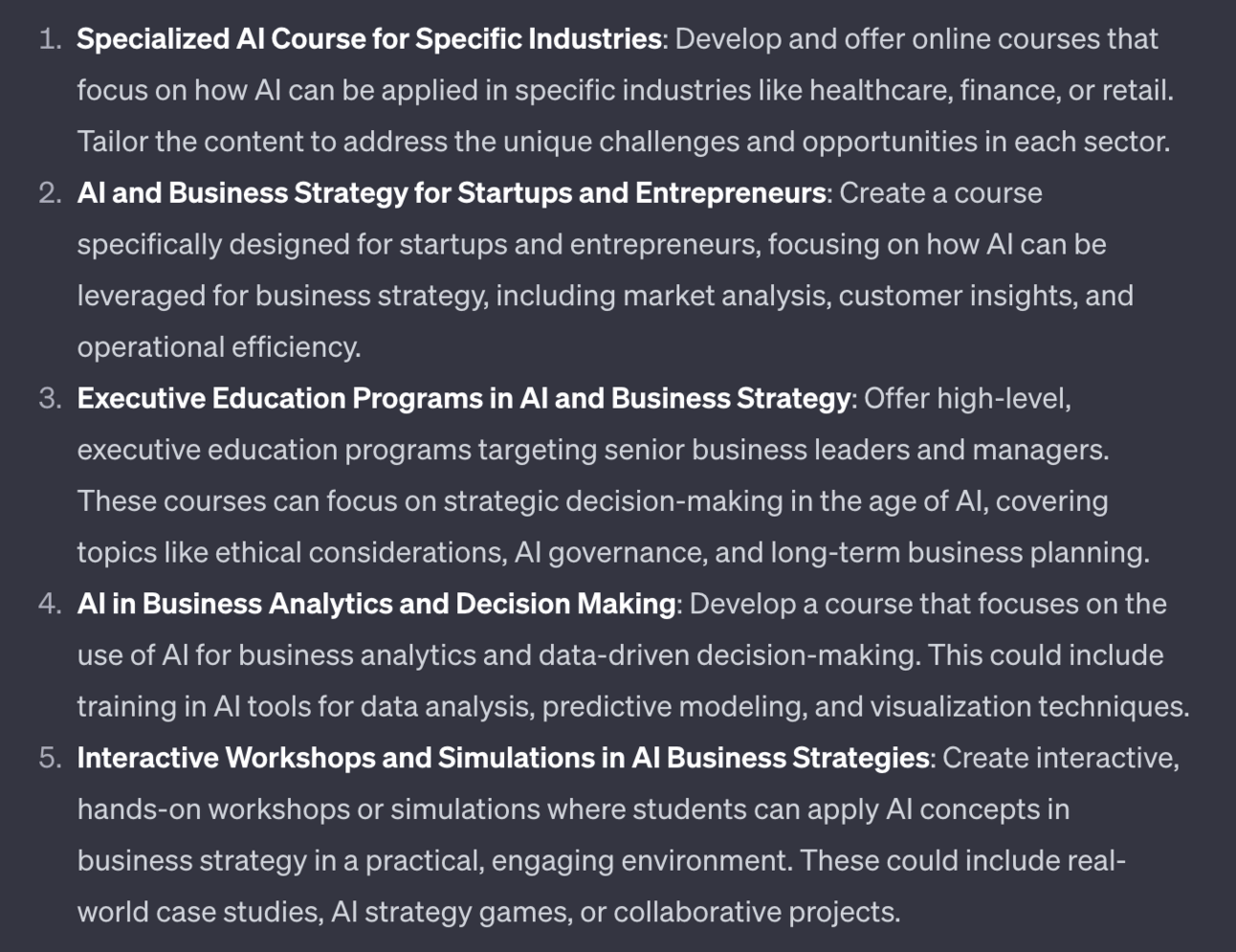Select the "AI in Business Analytics" heading
The width and height of the screenshot is (1236, 952).
(x=376, y=604)
